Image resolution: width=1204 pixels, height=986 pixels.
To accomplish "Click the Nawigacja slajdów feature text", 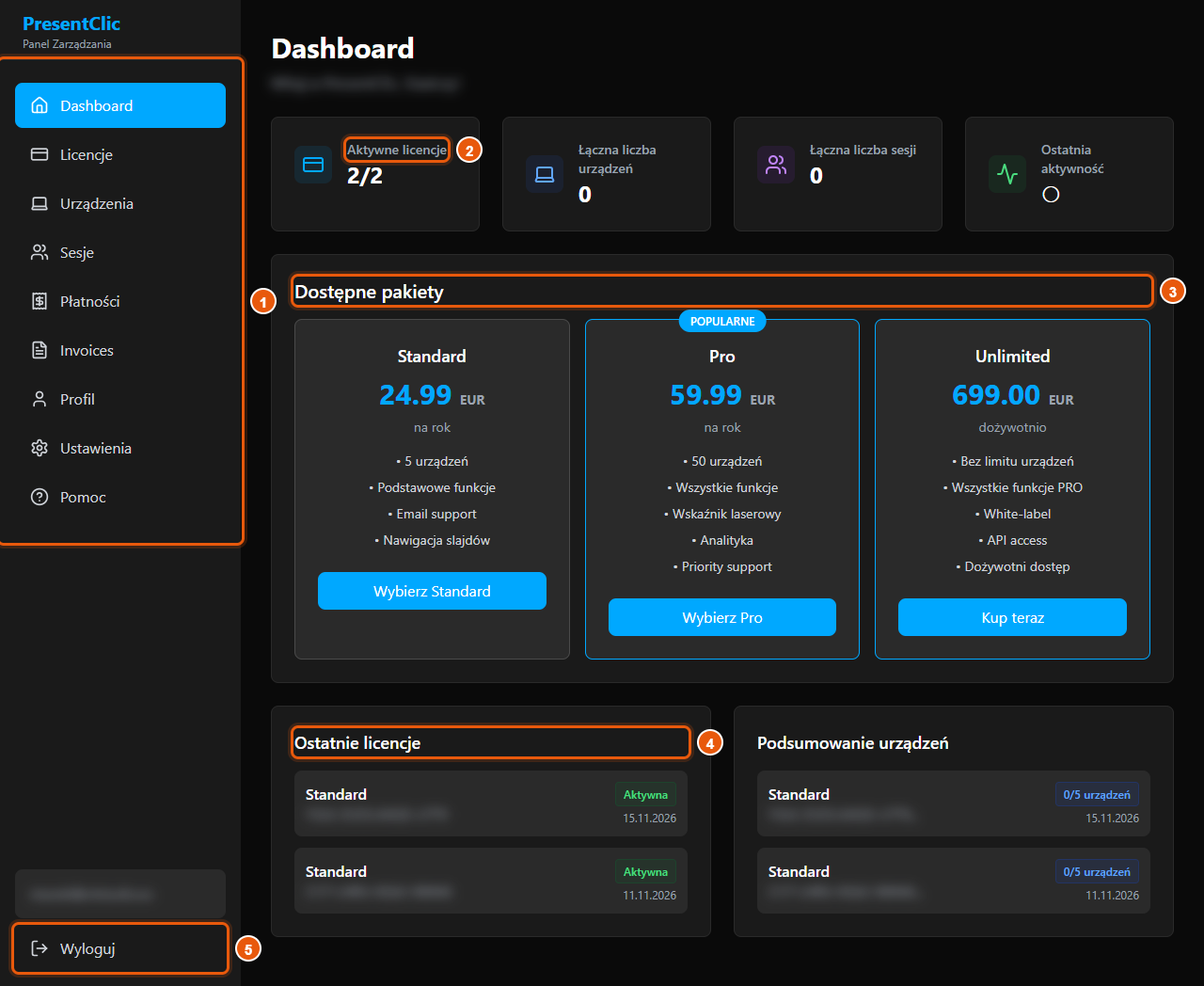I will pyautogui.click(x=433, y=540).
